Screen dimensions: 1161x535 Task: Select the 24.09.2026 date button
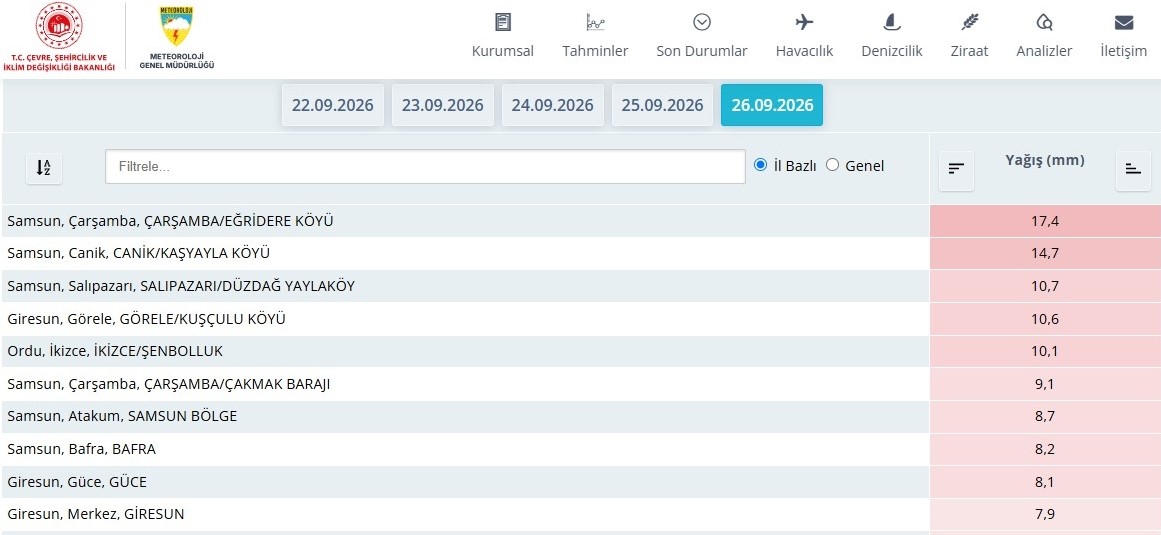(x=552, y=105)
